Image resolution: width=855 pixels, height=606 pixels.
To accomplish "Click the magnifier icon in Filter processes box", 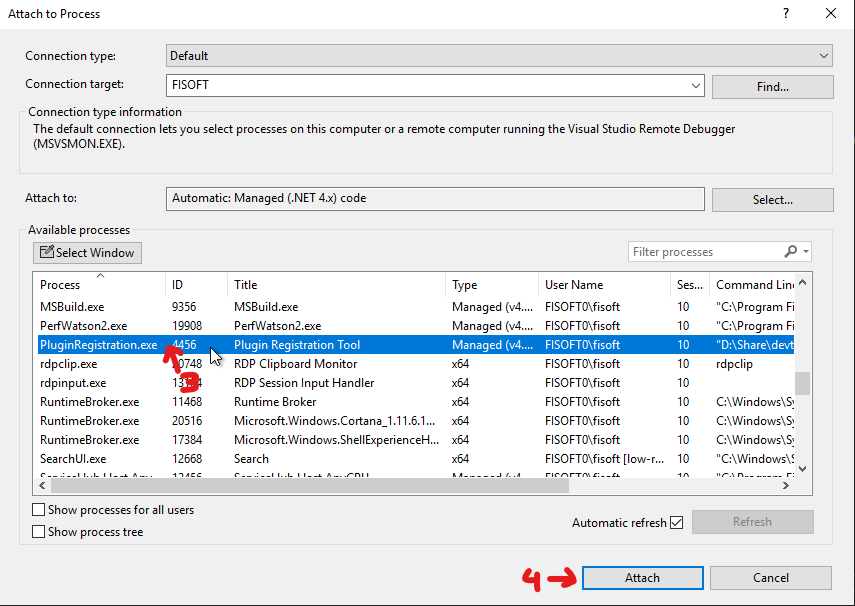I will 790,251.
